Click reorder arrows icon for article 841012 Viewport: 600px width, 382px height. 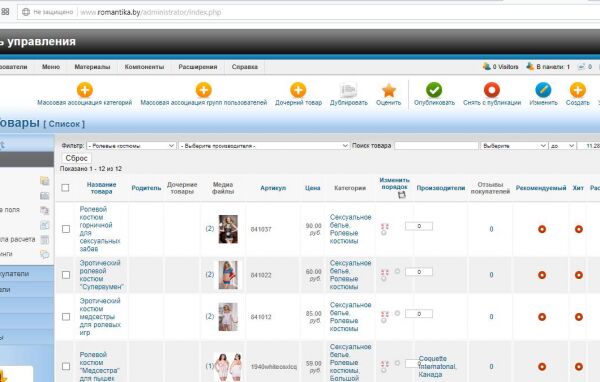click(x=385, y=314)
